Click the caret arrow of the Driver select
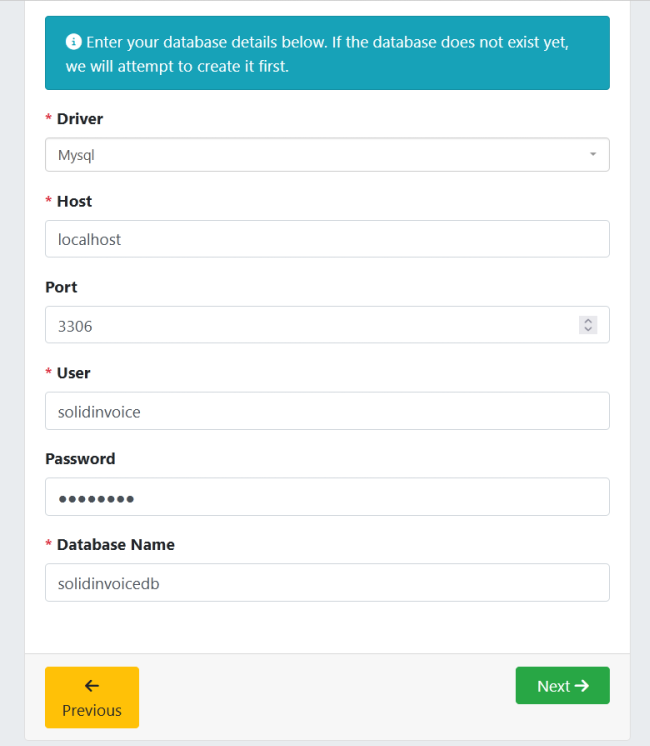Screen dimensions: 650x746 (593, 155)
